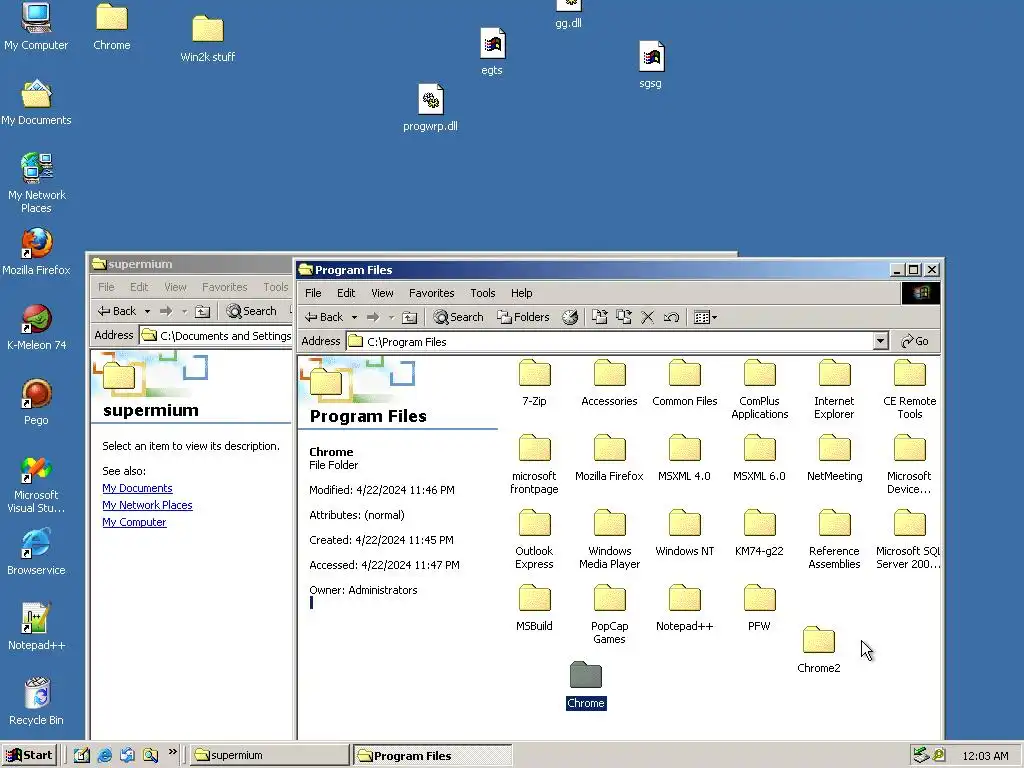Expand the Address bar dropdown in Program Files
1024x768 pixels.
point(880,341)
